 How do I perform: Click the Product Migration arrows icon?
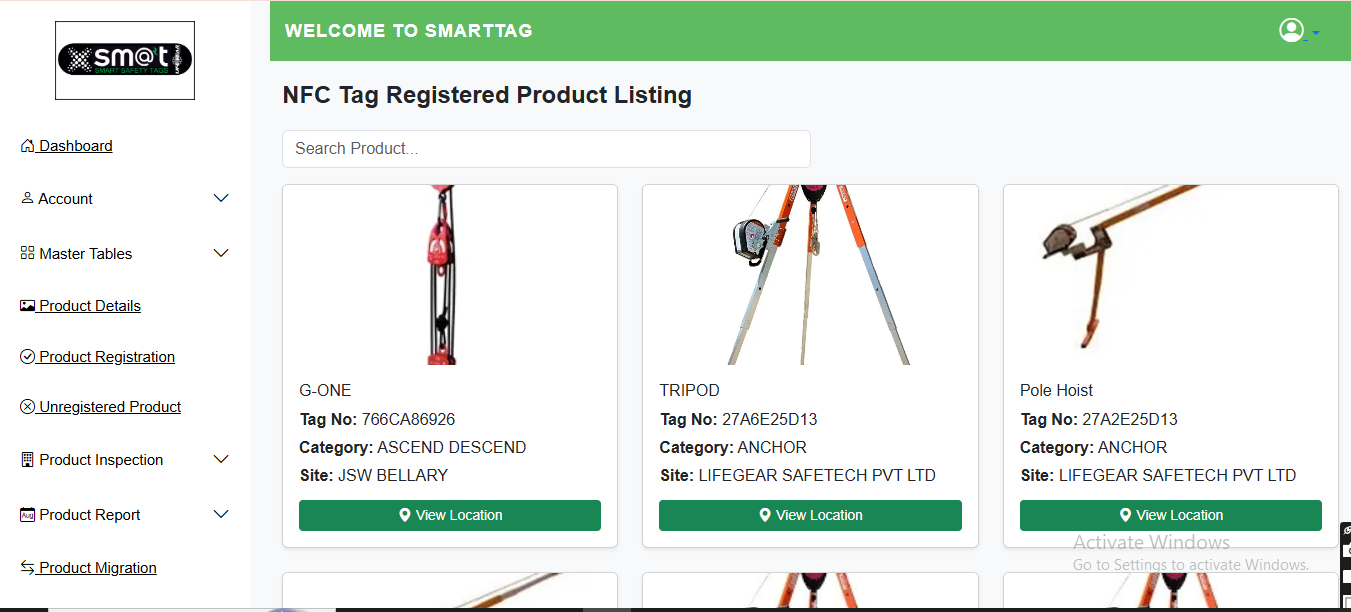27,568
